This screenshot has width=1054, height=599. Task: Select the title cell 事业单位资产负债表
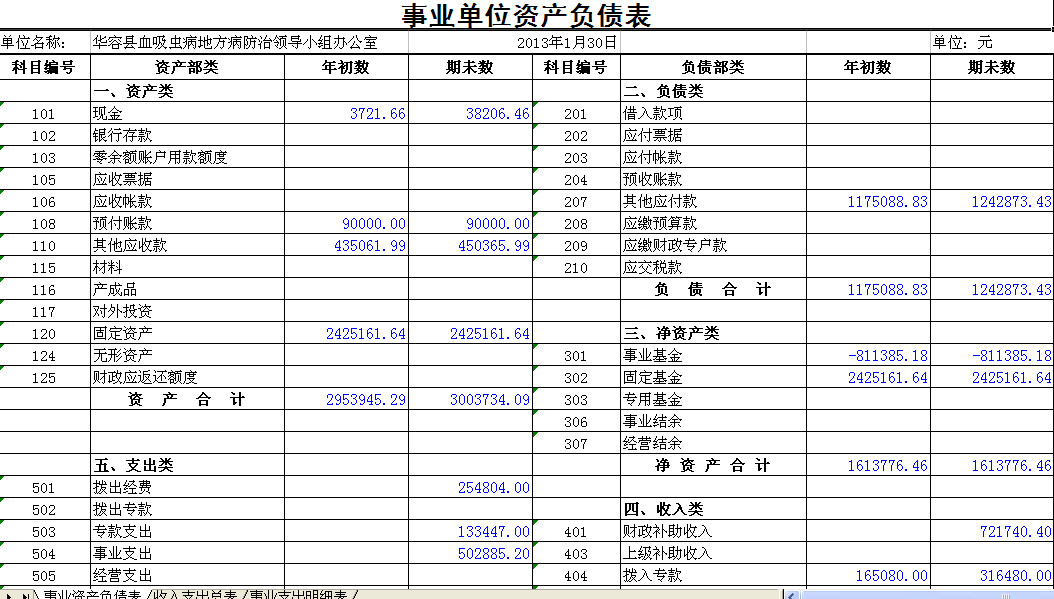(526, 16)
